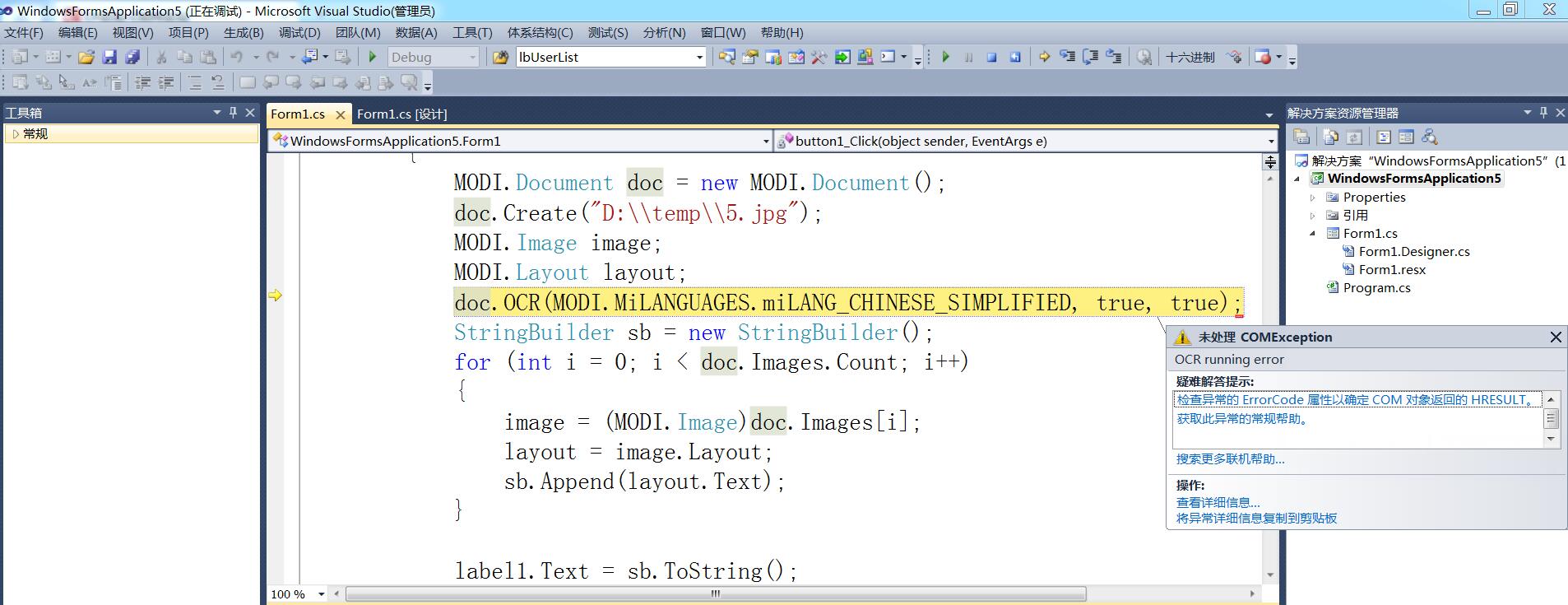
Task: Click the Toolbox hammer-wrench icon
Action: coord(819,57)
